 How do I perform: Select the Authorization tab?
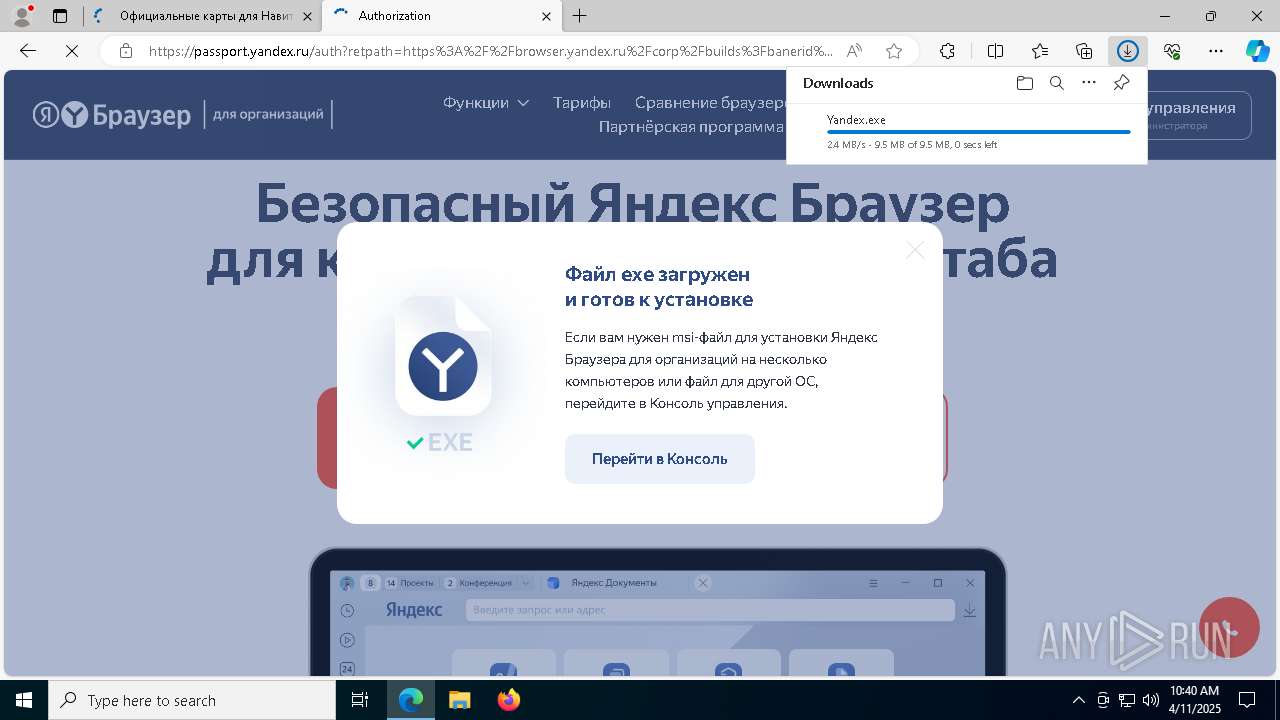(x=441, y=16)
